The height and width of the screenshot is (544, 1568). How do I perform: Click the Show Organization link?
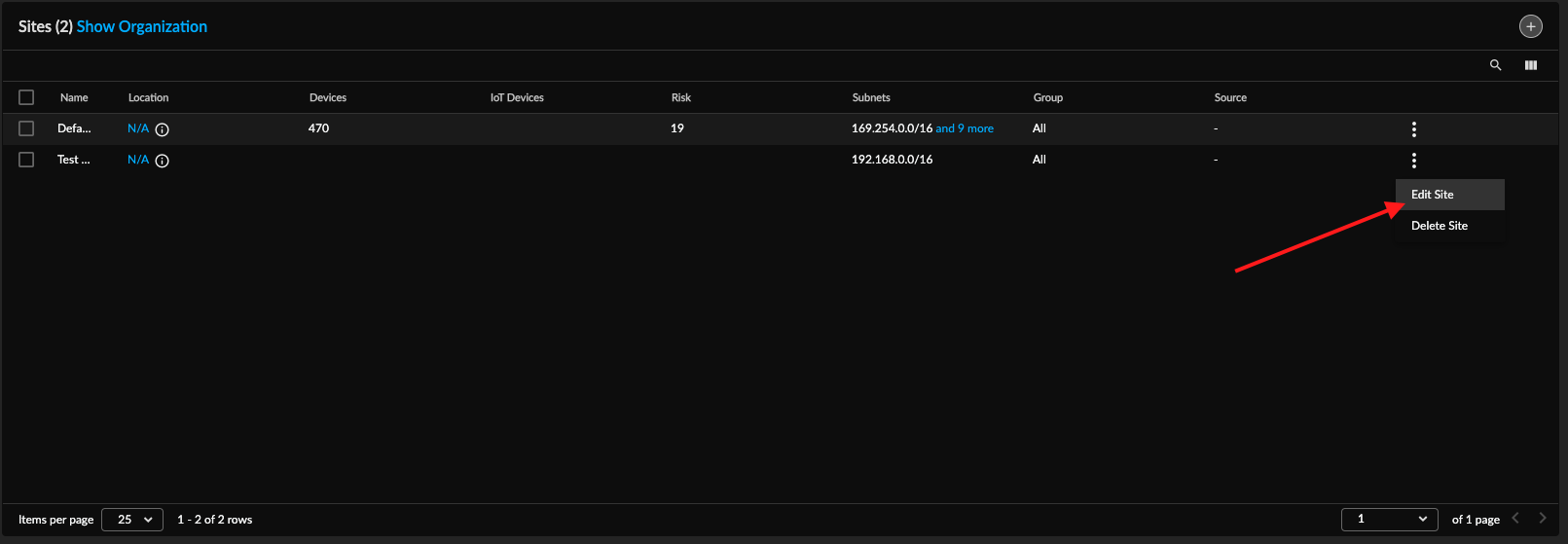click(x=142, y=26)
